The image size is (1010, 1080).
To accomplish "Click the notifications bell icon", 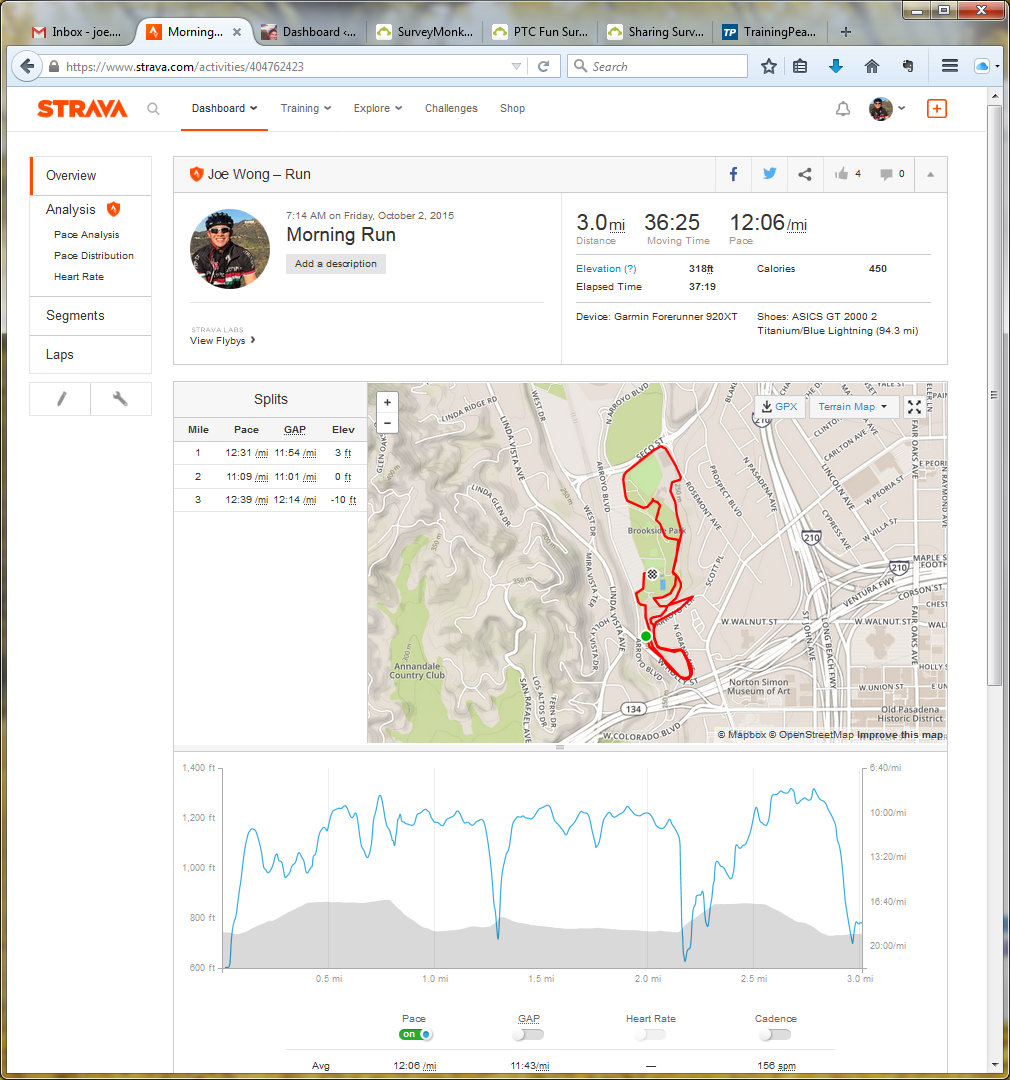I will [842, 109].
